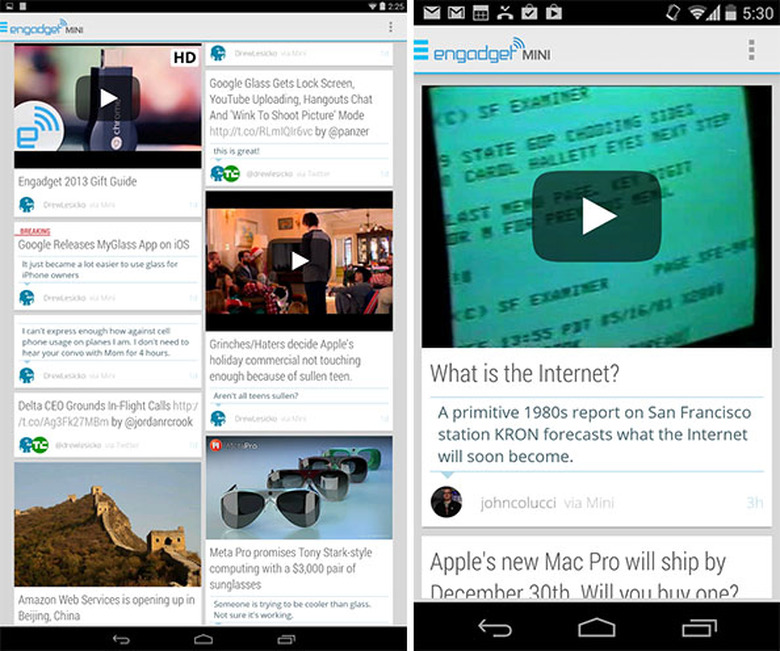
Task: Open overflow menu on left tablet screen
Action: click(x=390, y=27)
